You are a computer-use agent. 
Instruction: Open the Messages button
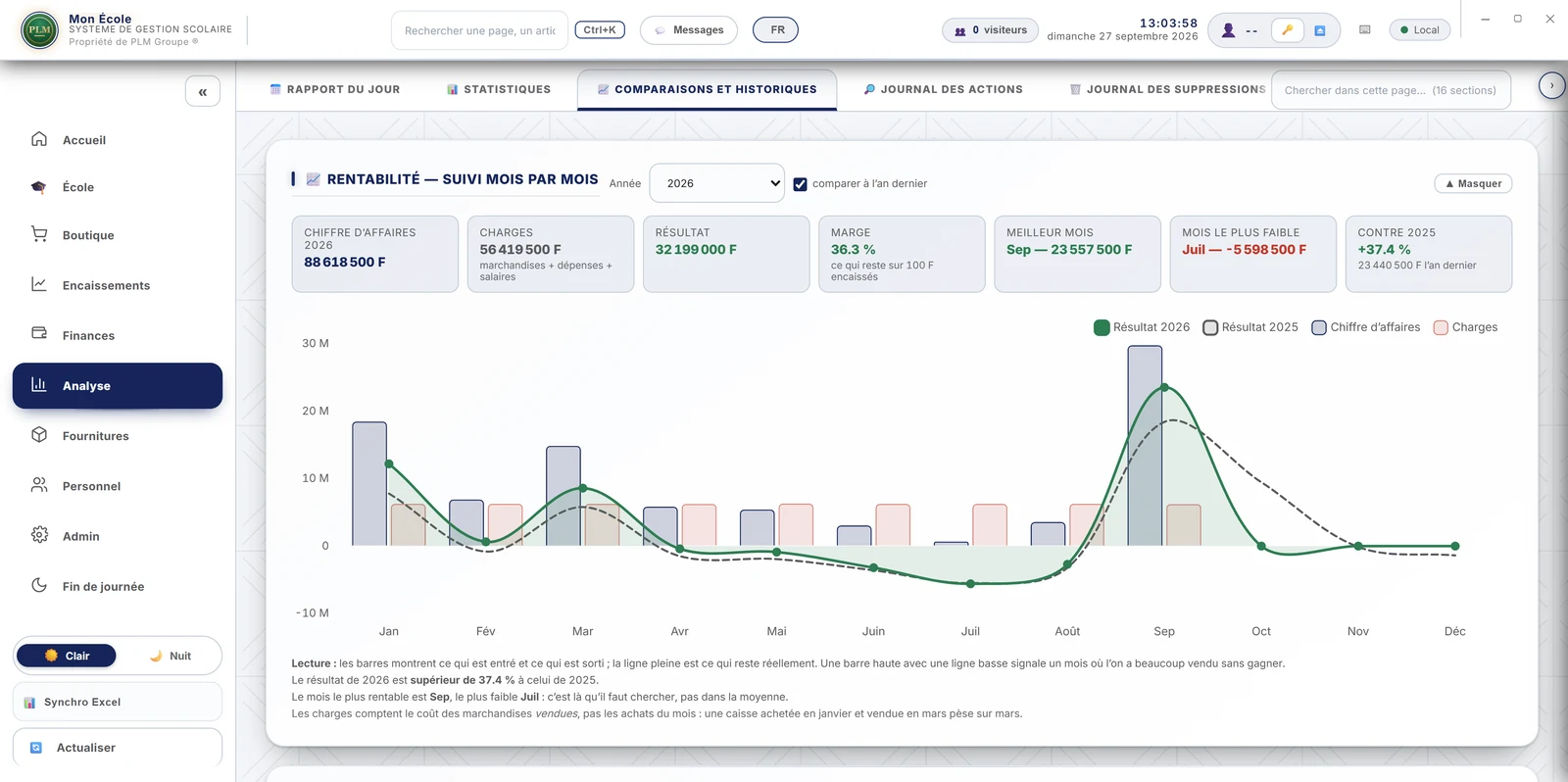[x=689, y=30]
